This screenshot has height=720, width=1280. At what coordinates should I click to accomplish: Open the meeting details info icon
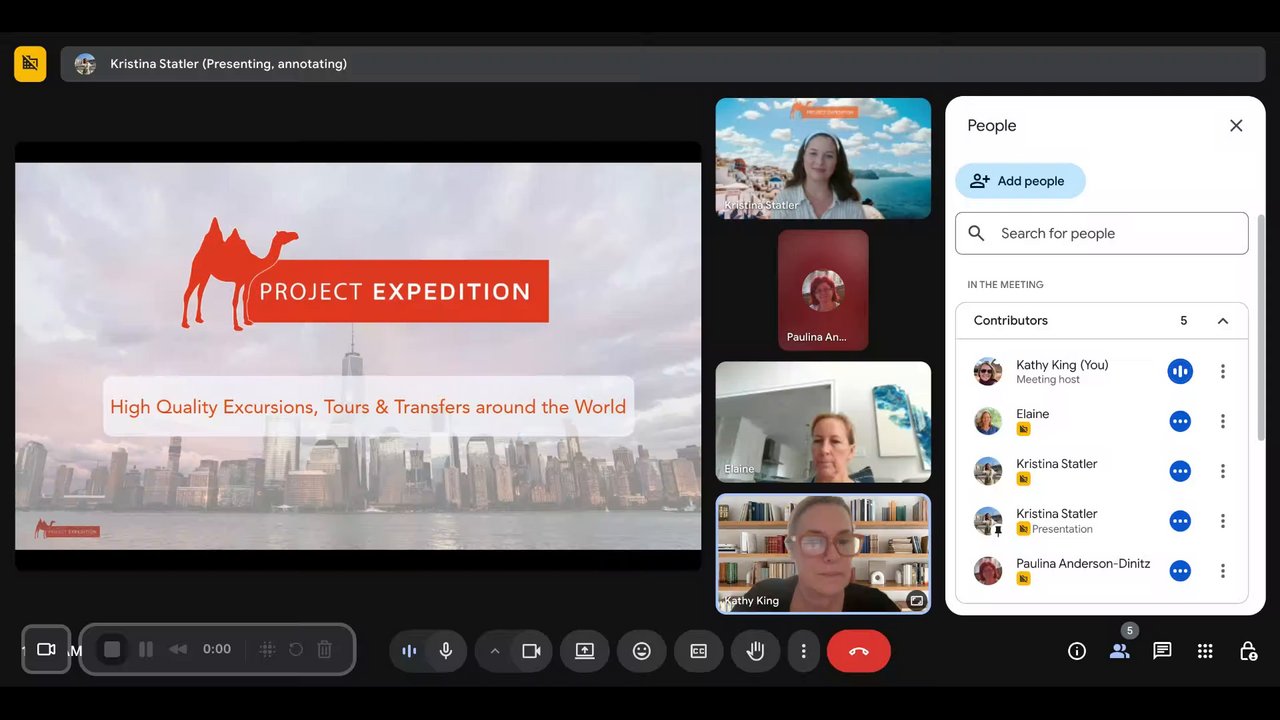pos(1077,651)
